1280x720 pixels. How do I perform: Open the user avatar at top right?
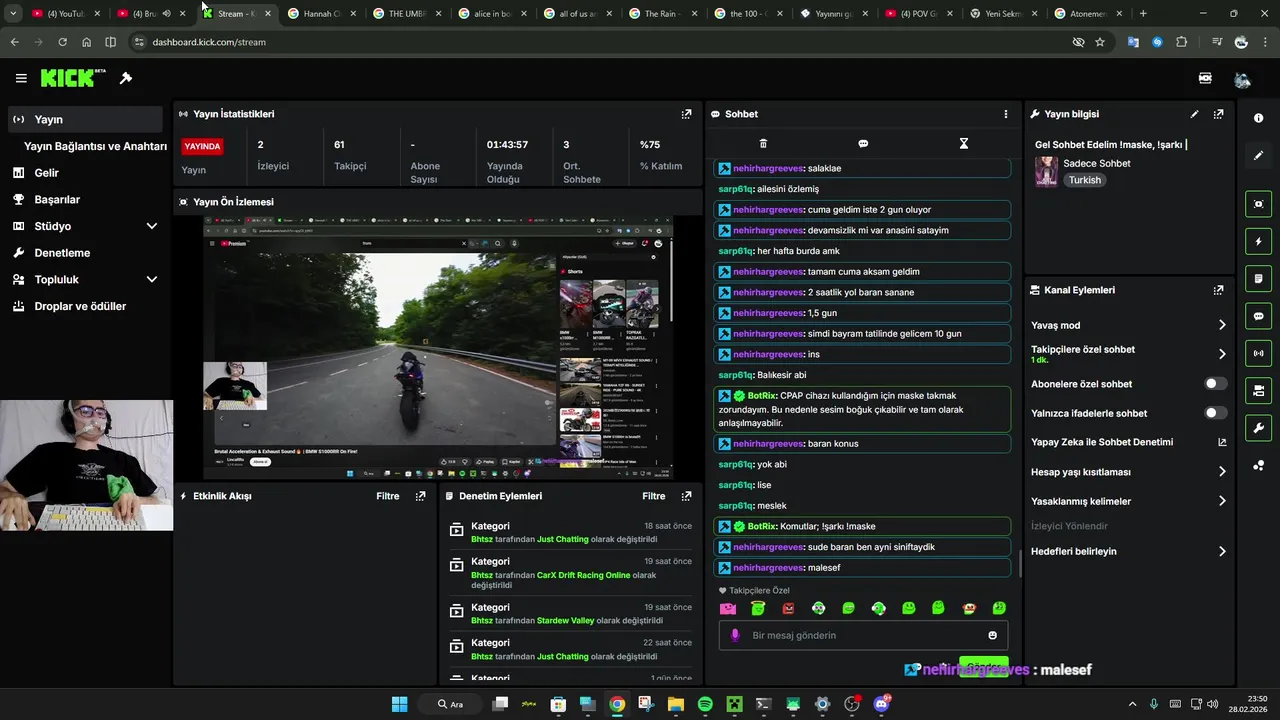pyautogui.click(x=1242, y=79)
